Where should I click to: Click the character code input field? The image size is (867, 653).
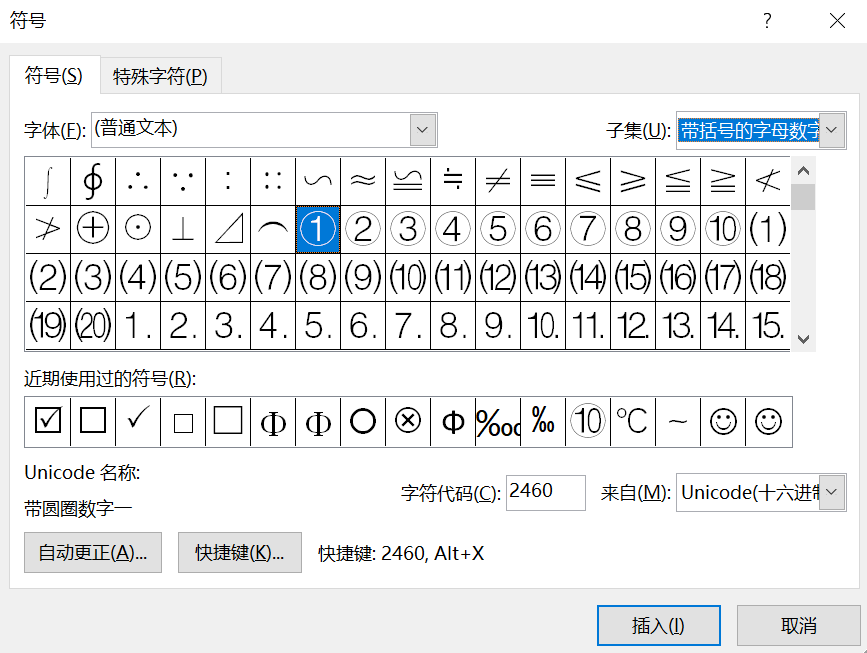pyautogui.click(x=545, y=492)
